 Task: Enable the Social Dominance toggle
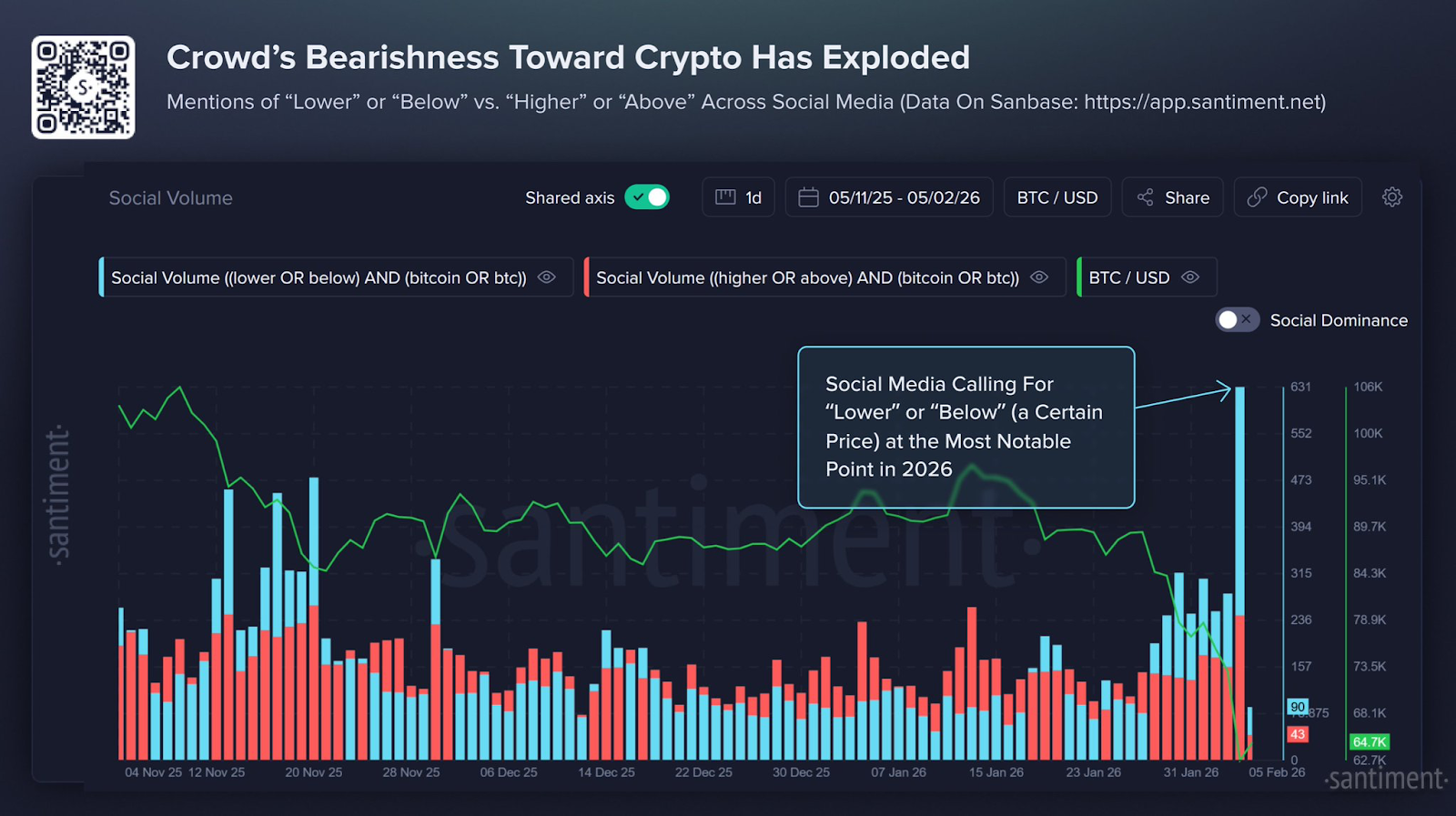(x=1236, y=319)
